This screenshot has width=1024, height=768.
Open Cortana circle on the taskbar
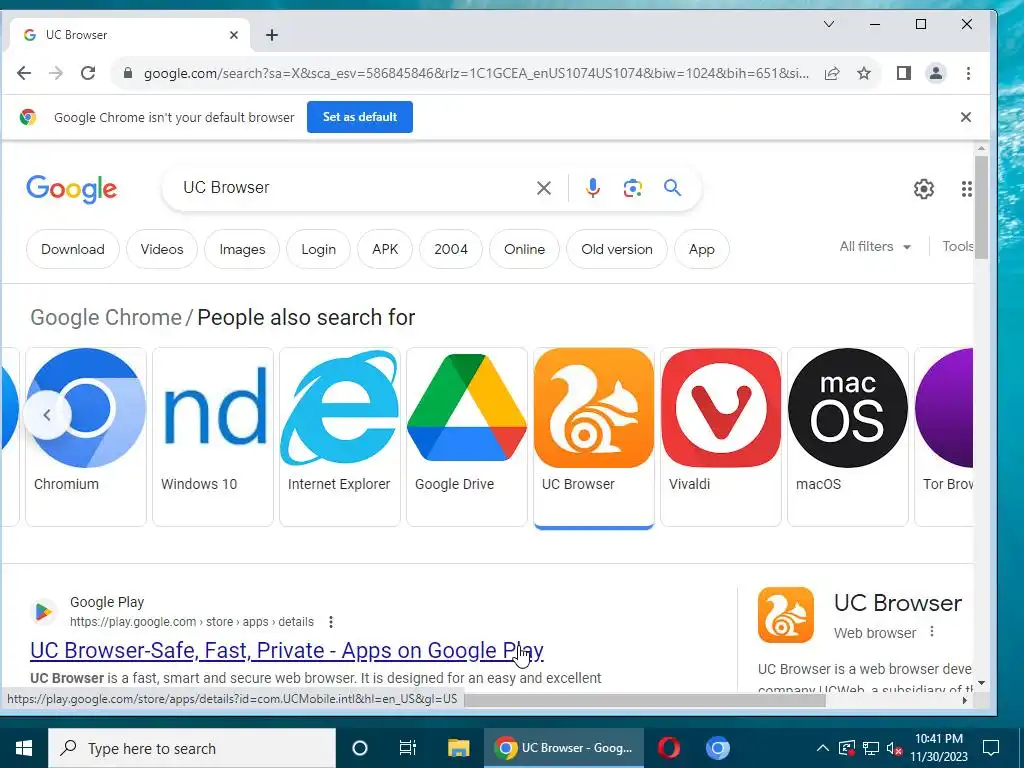(x=360, y=748)
